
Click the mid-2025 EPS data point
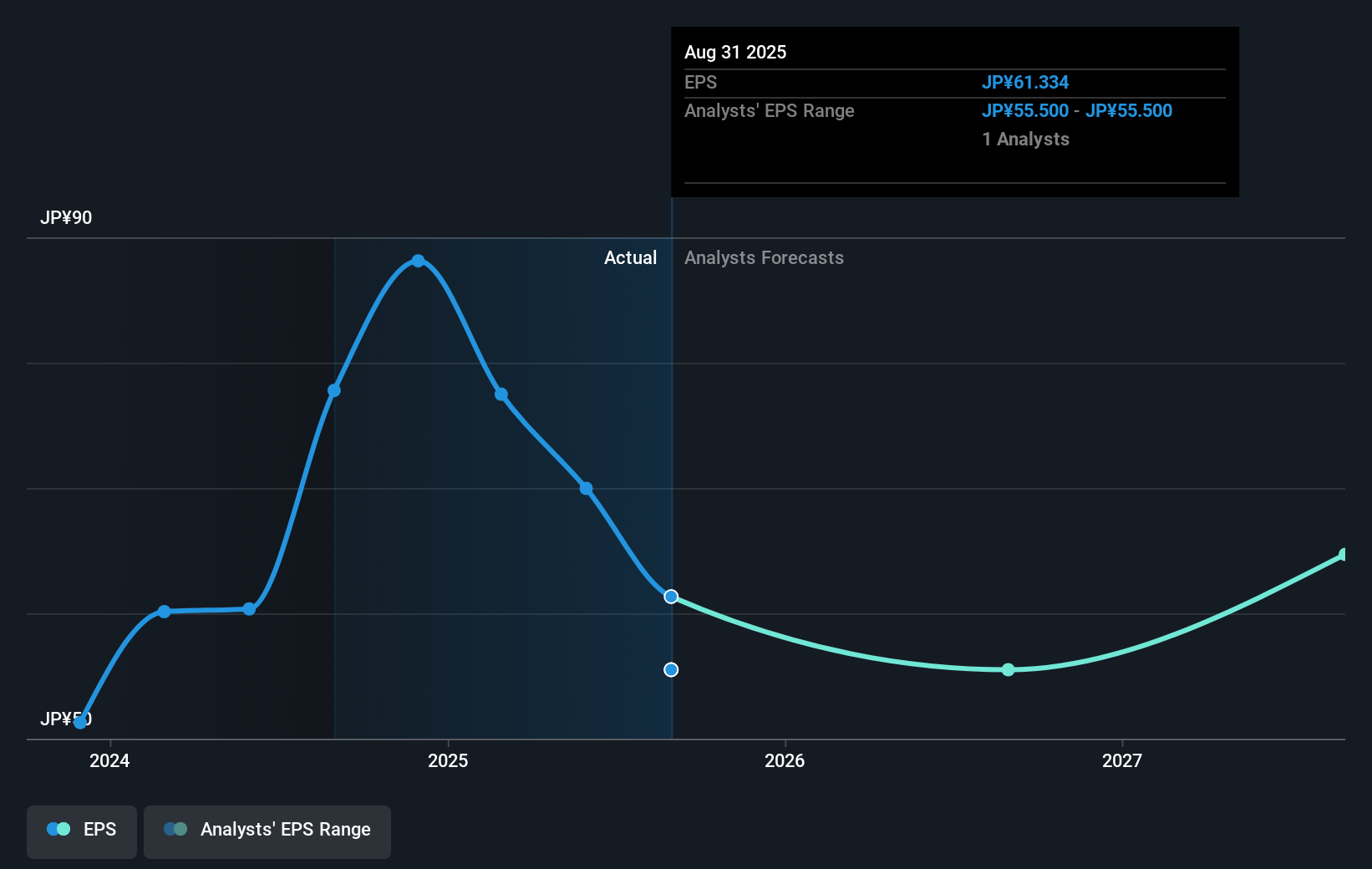[x=587, y=489]
